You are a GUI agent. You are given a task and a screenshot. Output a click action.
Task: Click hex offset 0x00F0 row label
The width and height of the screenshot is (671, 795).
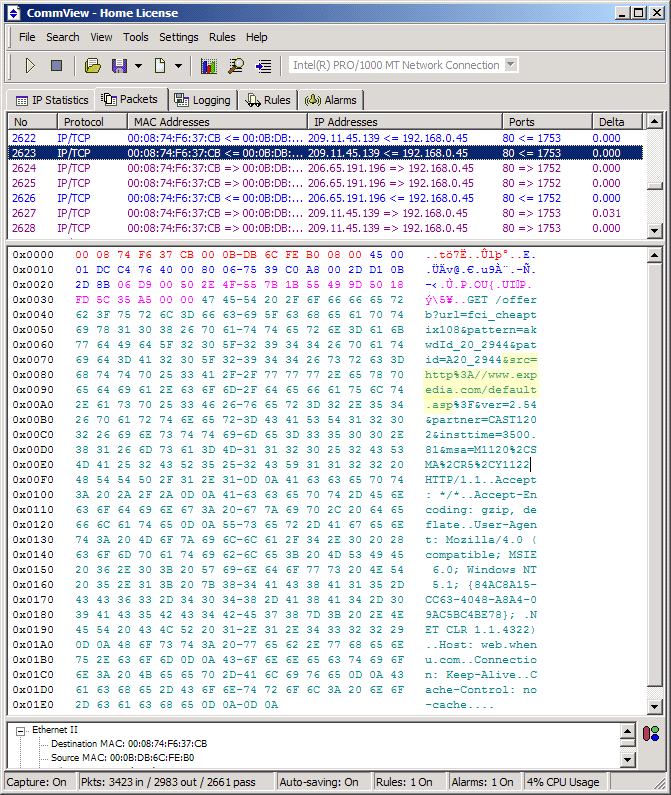pyautogui.click(x=33, y=480)
